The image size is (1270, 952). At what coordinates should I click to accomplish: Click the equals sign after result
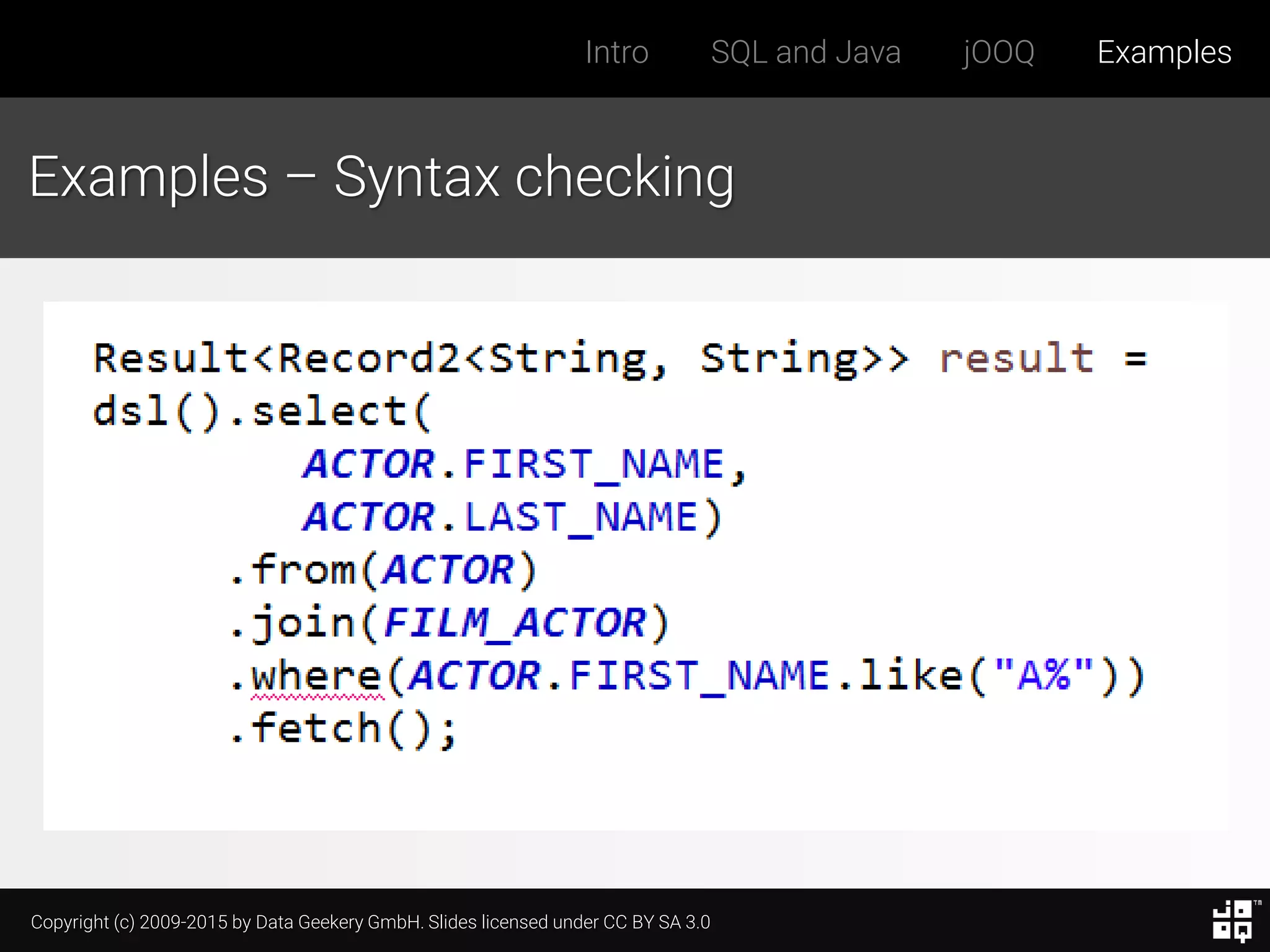click(1135, 359)
